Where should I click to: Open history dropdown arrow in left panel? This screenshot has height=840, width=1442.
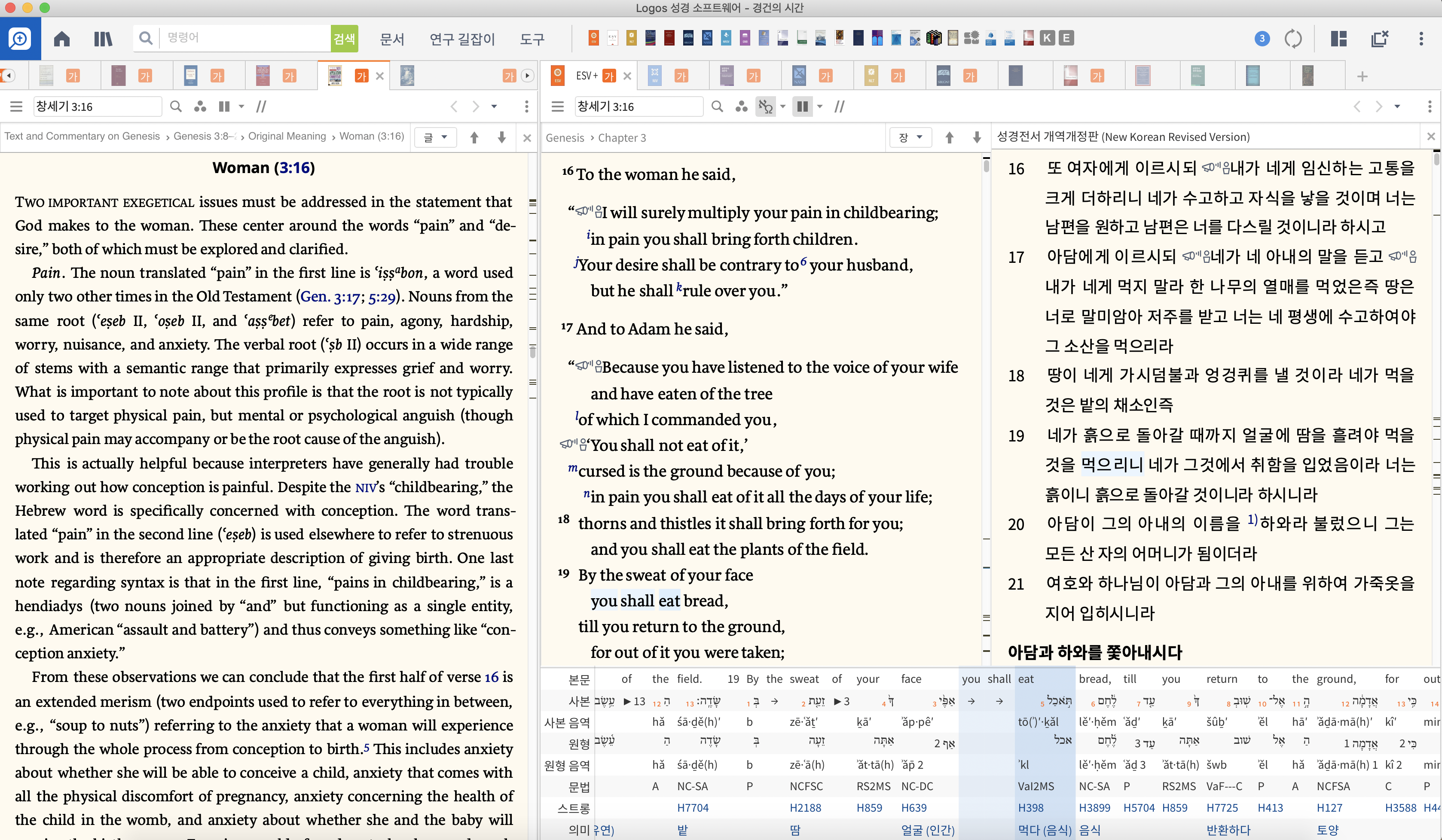click(495, 107)
